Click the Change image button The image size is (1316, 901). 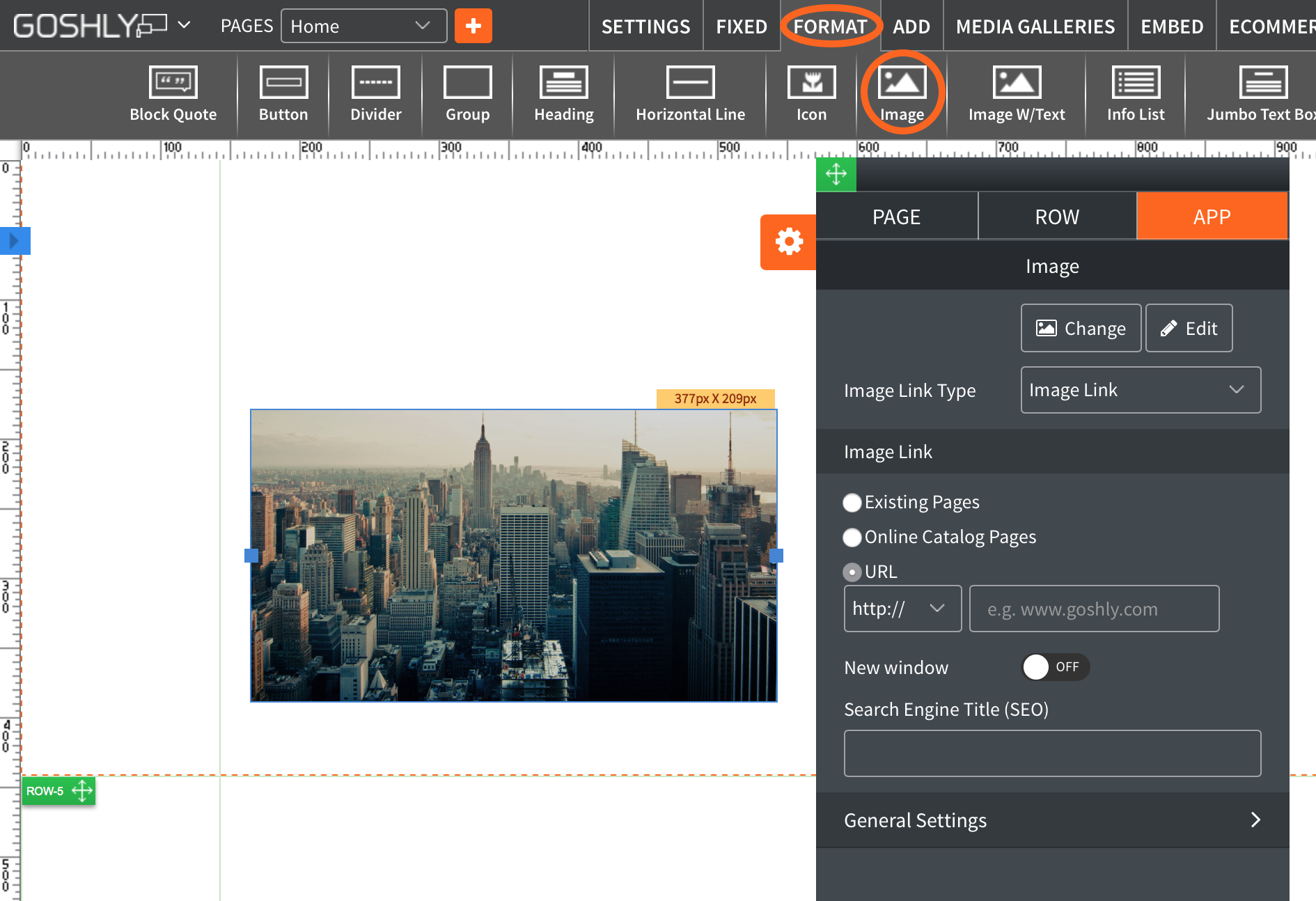(x=1081, y=328)
